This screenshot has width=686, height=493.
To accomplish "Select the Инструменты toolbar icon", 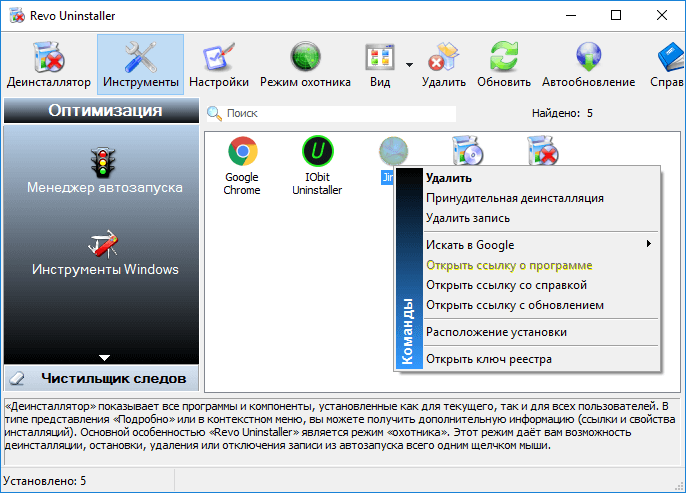I will (140, 65).
